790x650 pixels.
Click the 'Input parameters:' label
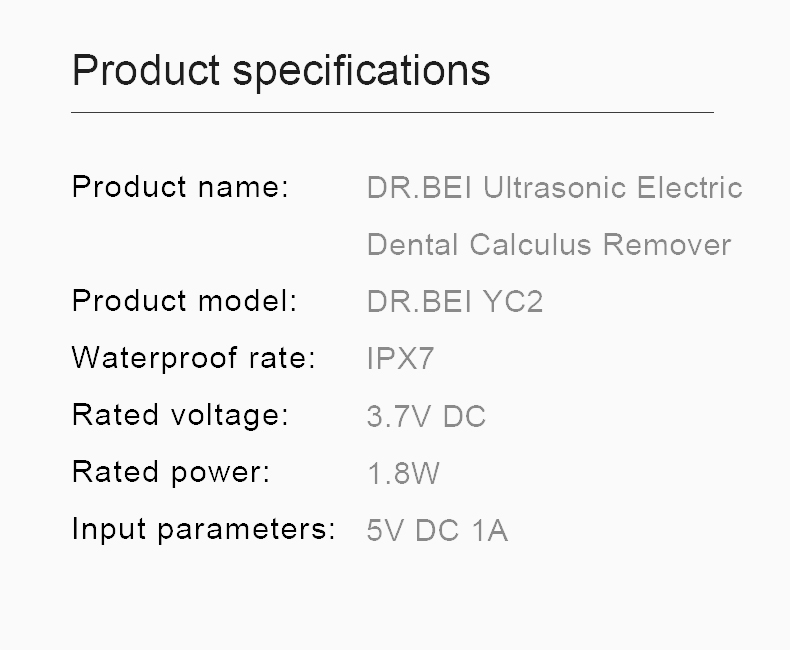(203, 529)
